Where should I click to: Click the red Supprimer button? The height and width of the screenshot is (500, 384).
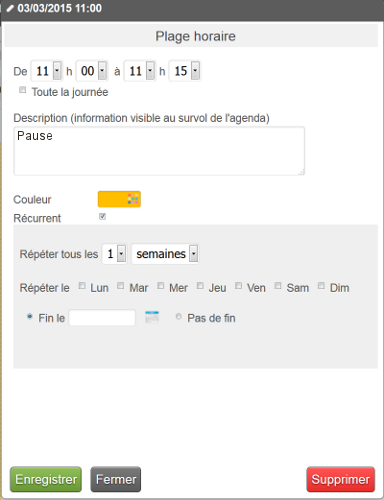[x=341, y=479]
